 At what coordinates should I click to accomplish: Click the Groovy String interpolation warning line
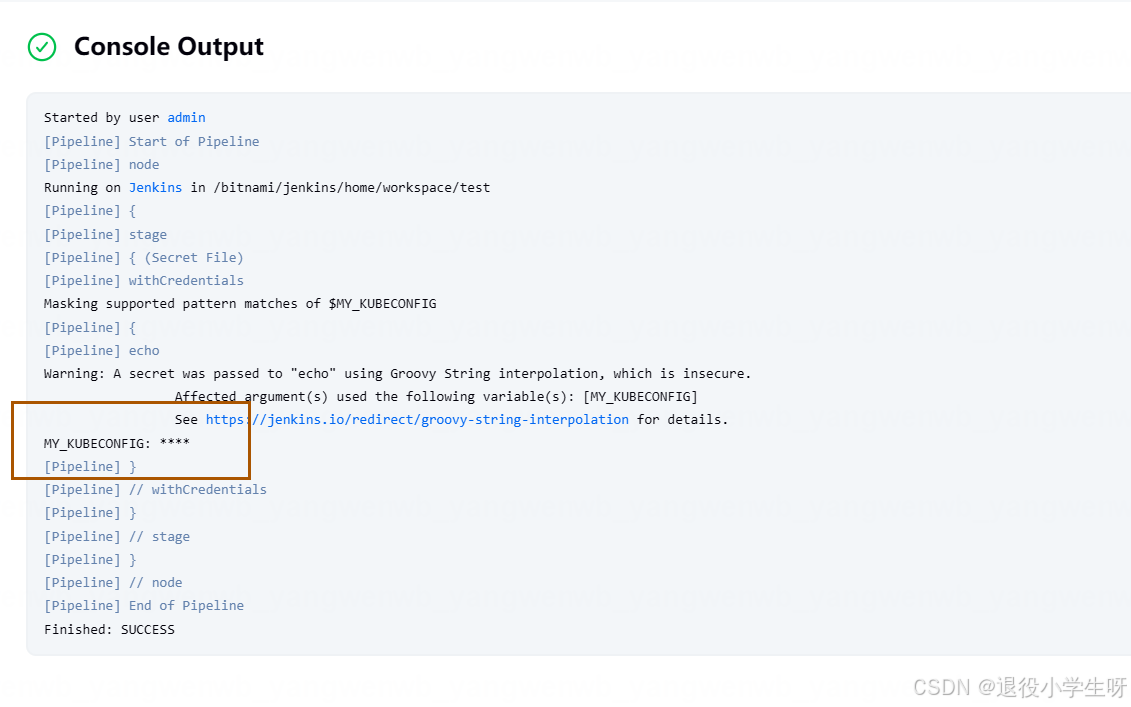[x=397, y=374]
